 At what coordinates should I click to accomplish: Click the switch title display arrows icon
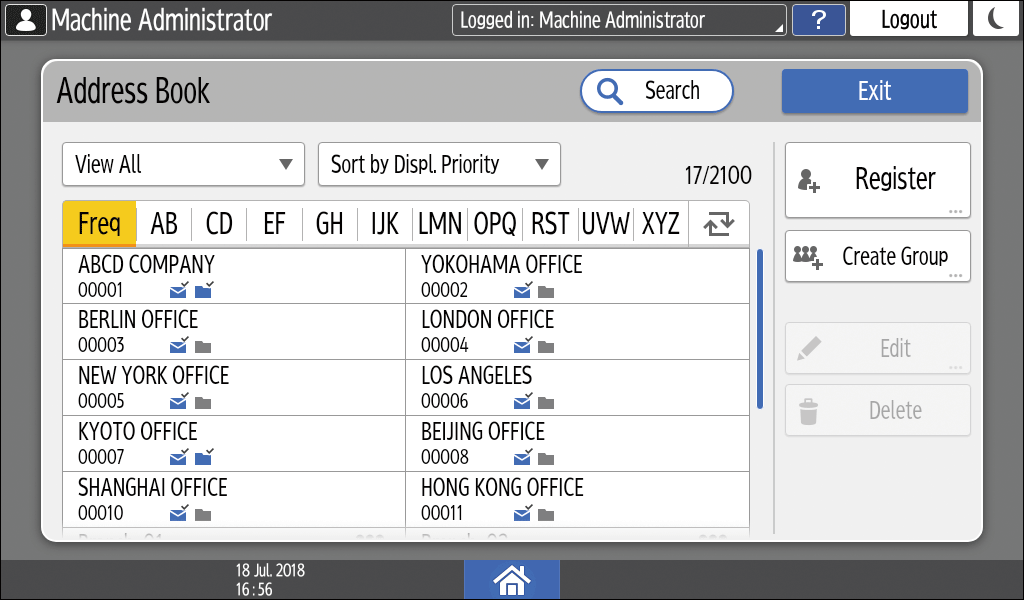click(x=718, y=223)
